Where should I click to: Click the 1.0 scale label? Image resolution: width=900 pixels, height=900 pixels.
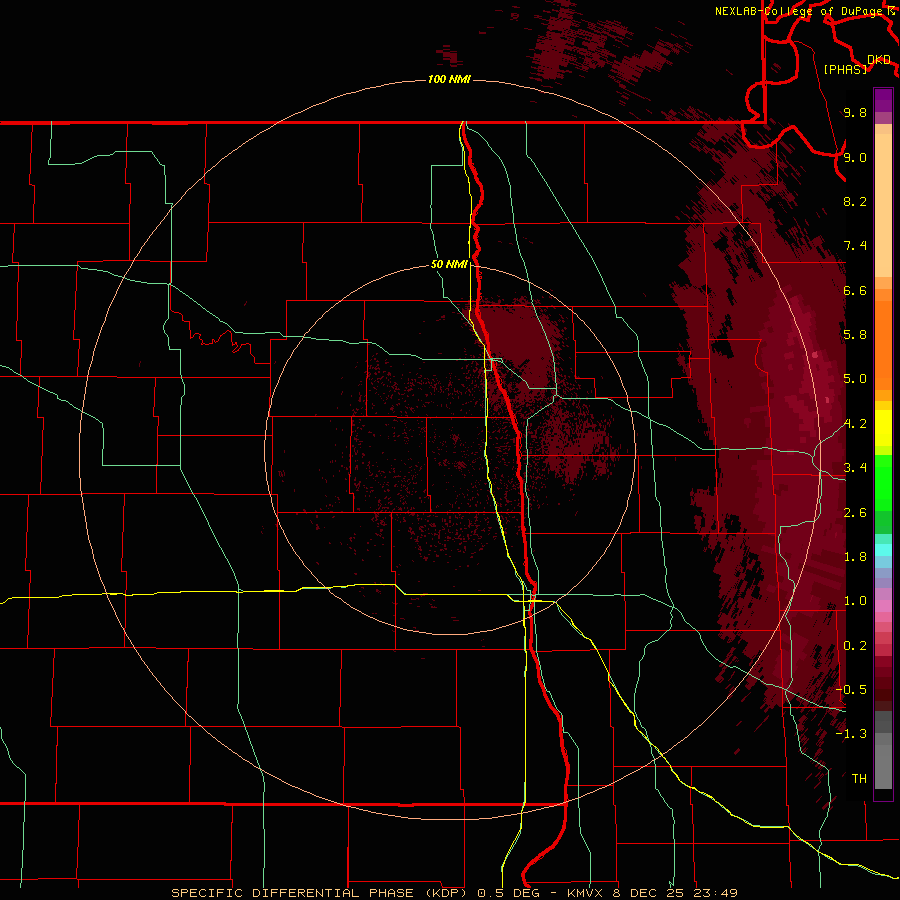pos(855,601)
